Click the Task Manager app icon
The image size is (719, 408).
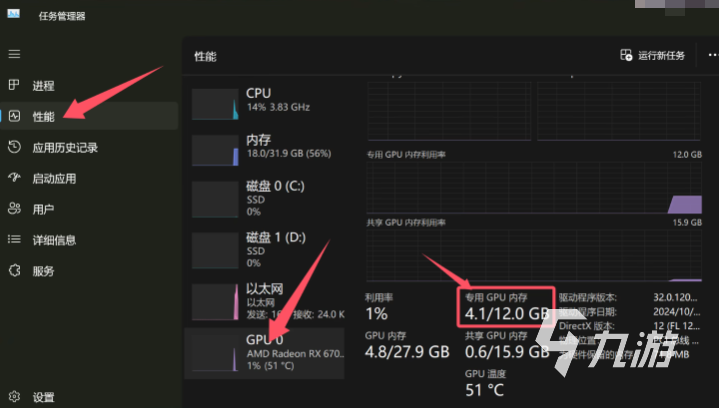tap(13, 14)
